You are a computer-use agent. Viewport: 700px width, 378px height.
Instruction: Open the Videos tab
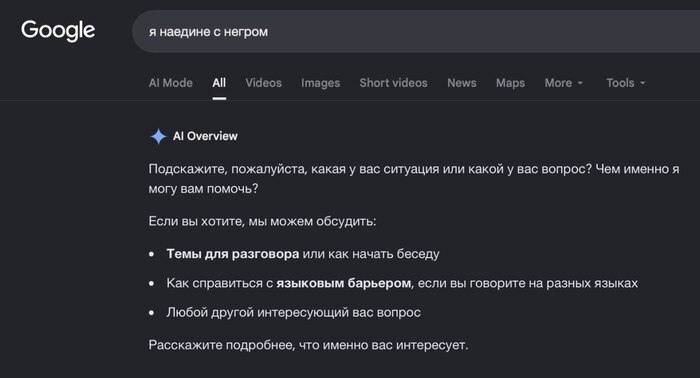point(263,83)
